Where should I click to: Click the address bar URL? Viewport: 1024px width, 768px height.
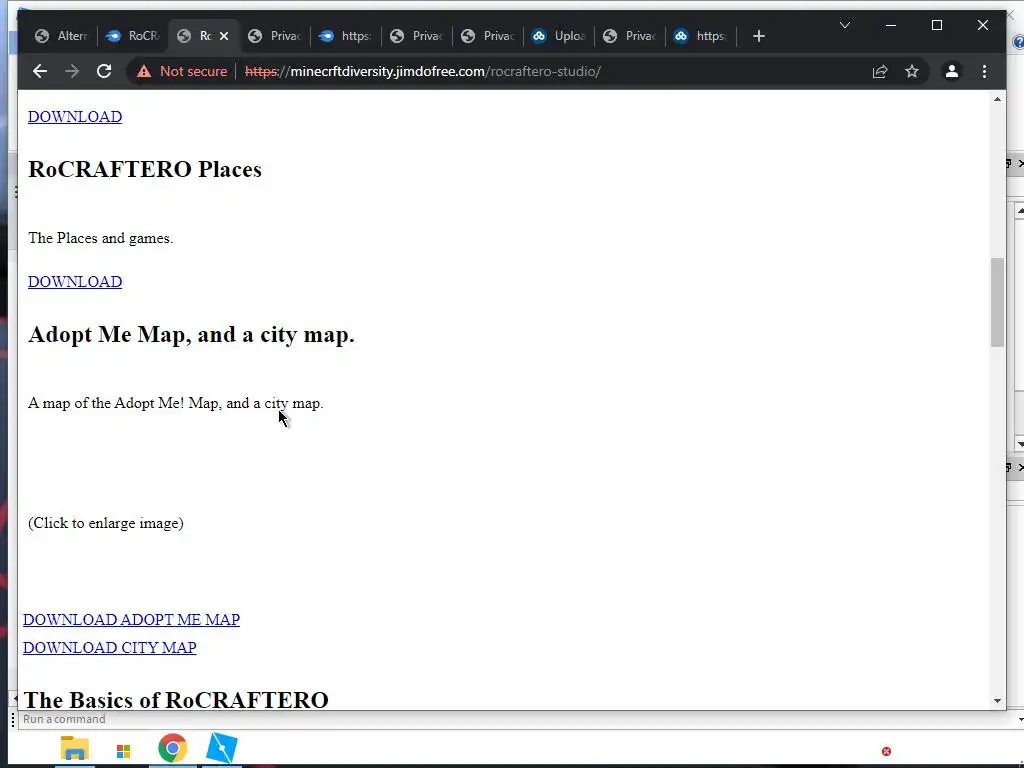(x=423, y=71)
